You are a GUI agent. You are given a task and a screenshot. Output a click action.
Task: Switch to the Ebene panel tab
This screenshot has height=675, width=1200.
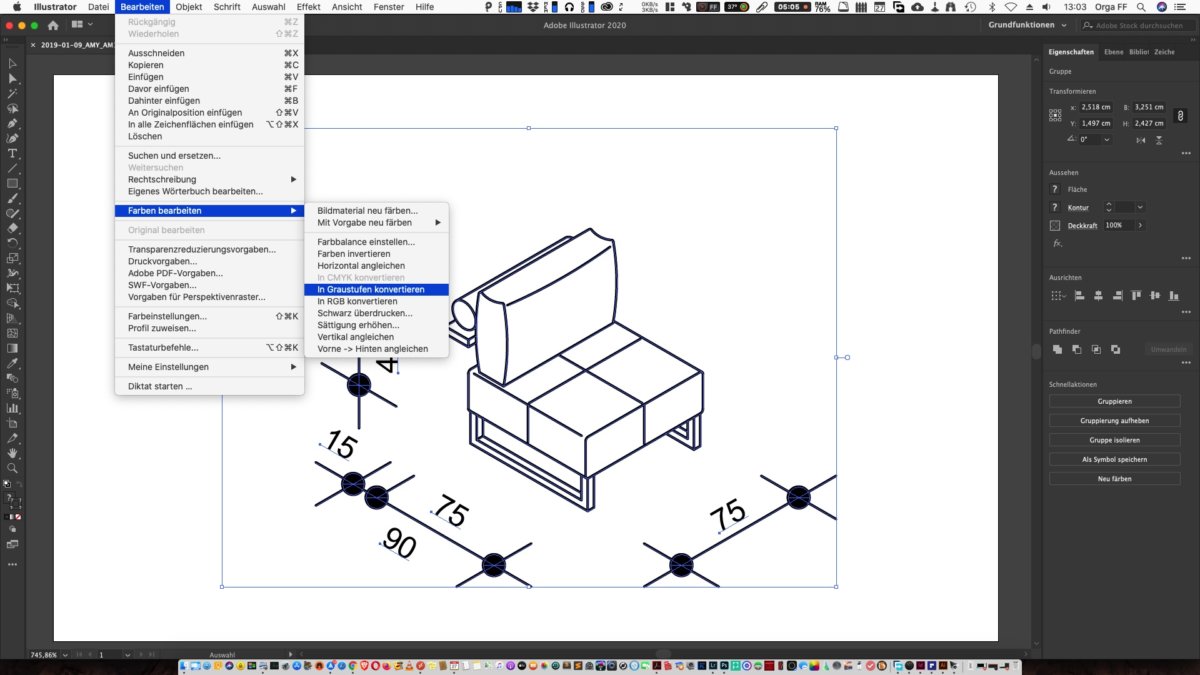1113,52
